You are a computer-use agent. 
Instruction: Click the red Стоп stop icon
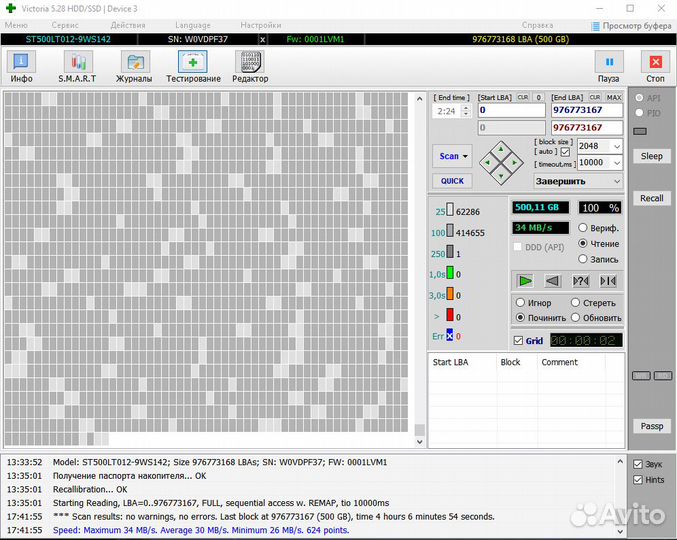[655, 66]
